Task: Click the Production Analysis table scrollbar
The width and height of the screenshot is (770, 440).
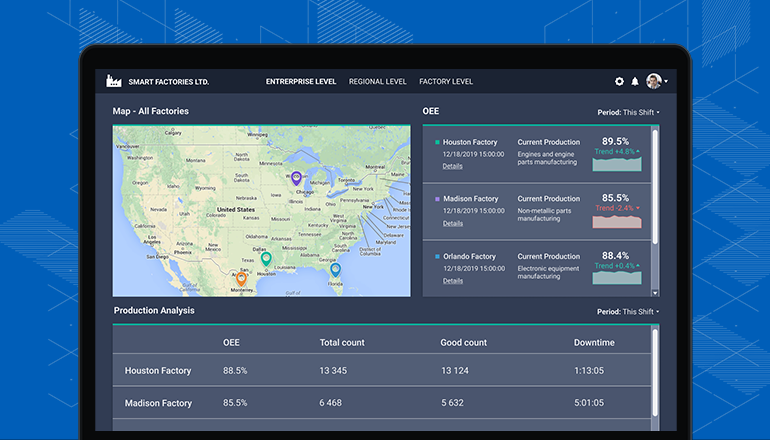Action: tap(655, 360)
